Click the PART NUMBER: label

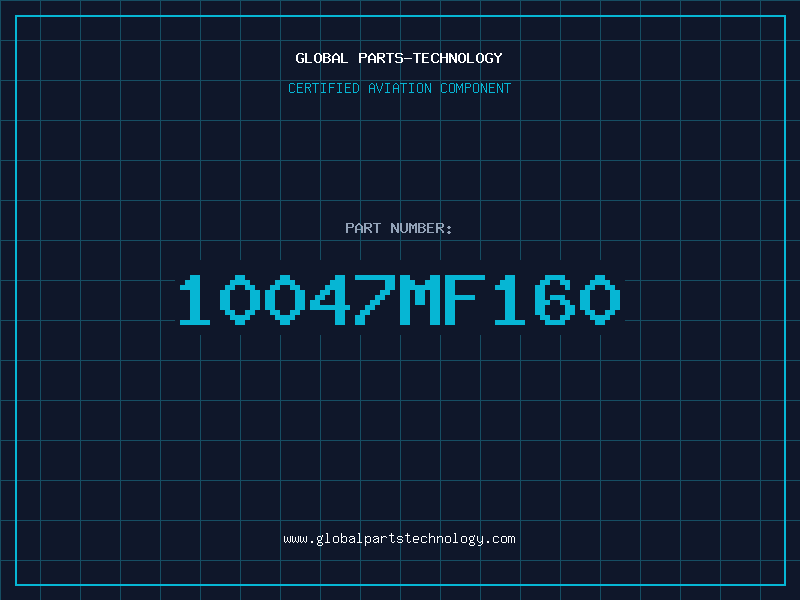(399, 228)
